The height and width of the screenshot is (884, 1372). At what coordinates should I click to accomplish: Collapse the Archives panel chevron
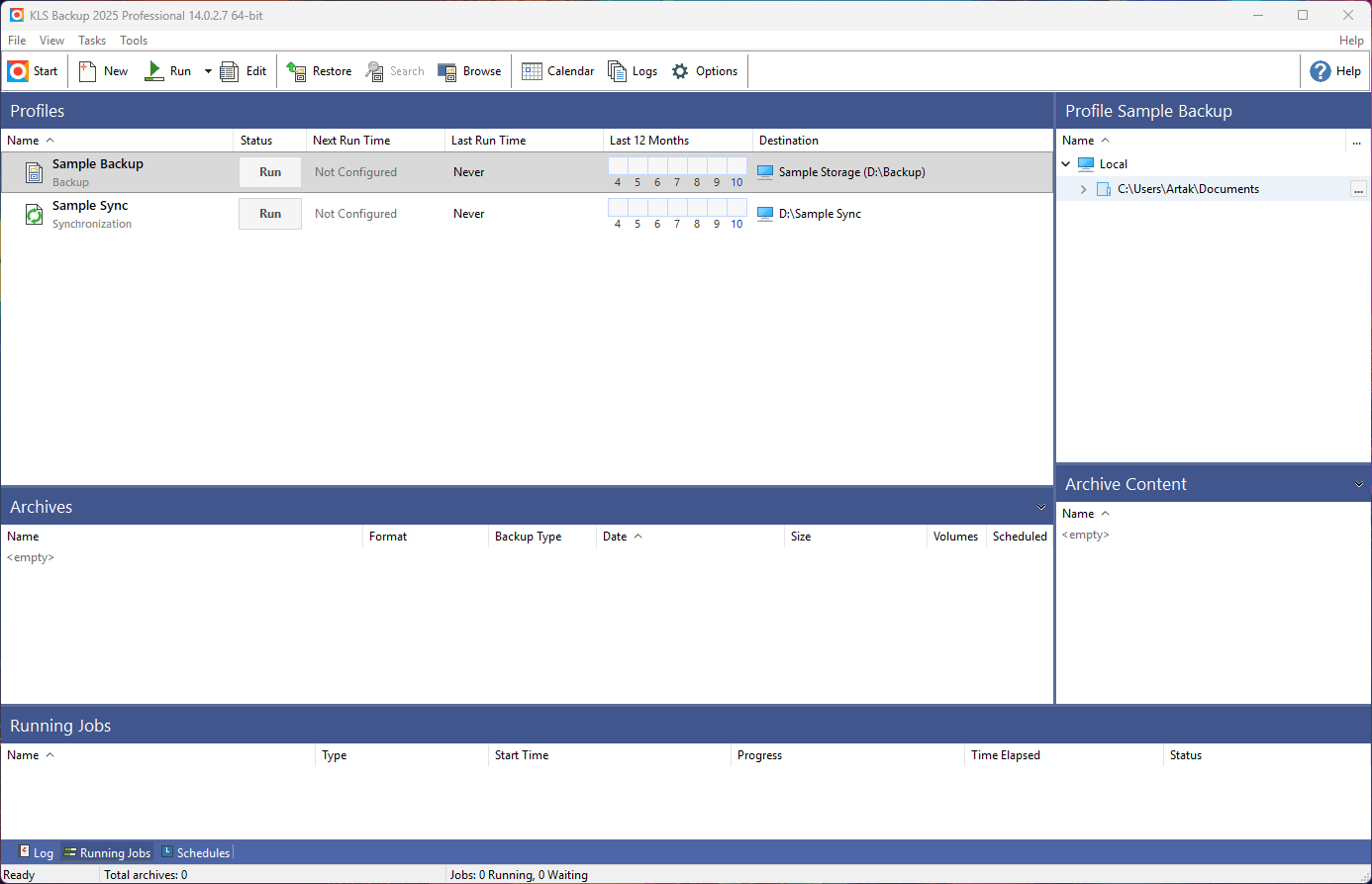(1041, 507)
